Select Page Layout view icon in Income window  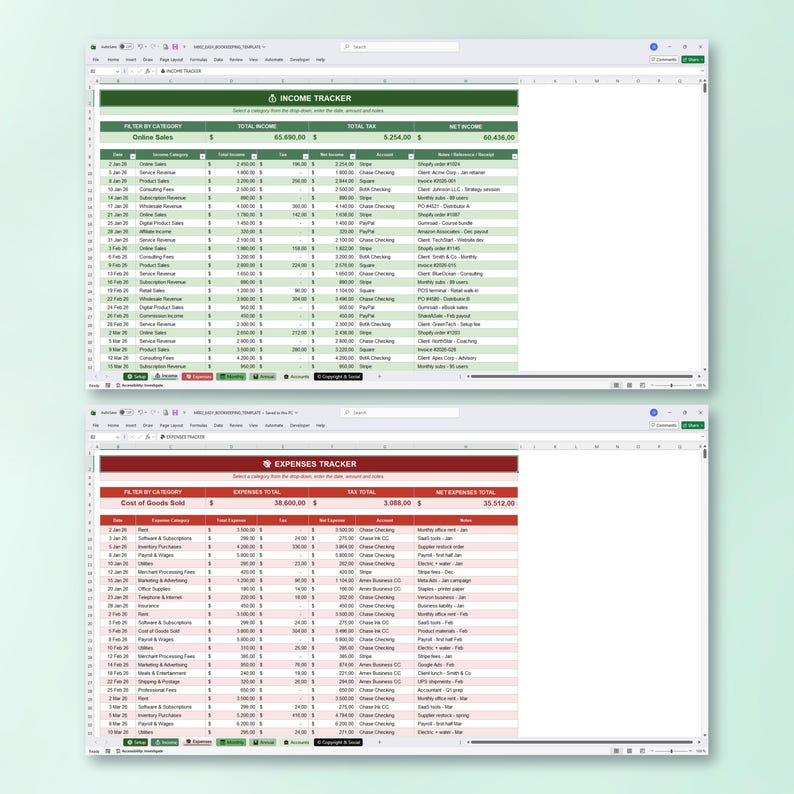tap(629, 386)
